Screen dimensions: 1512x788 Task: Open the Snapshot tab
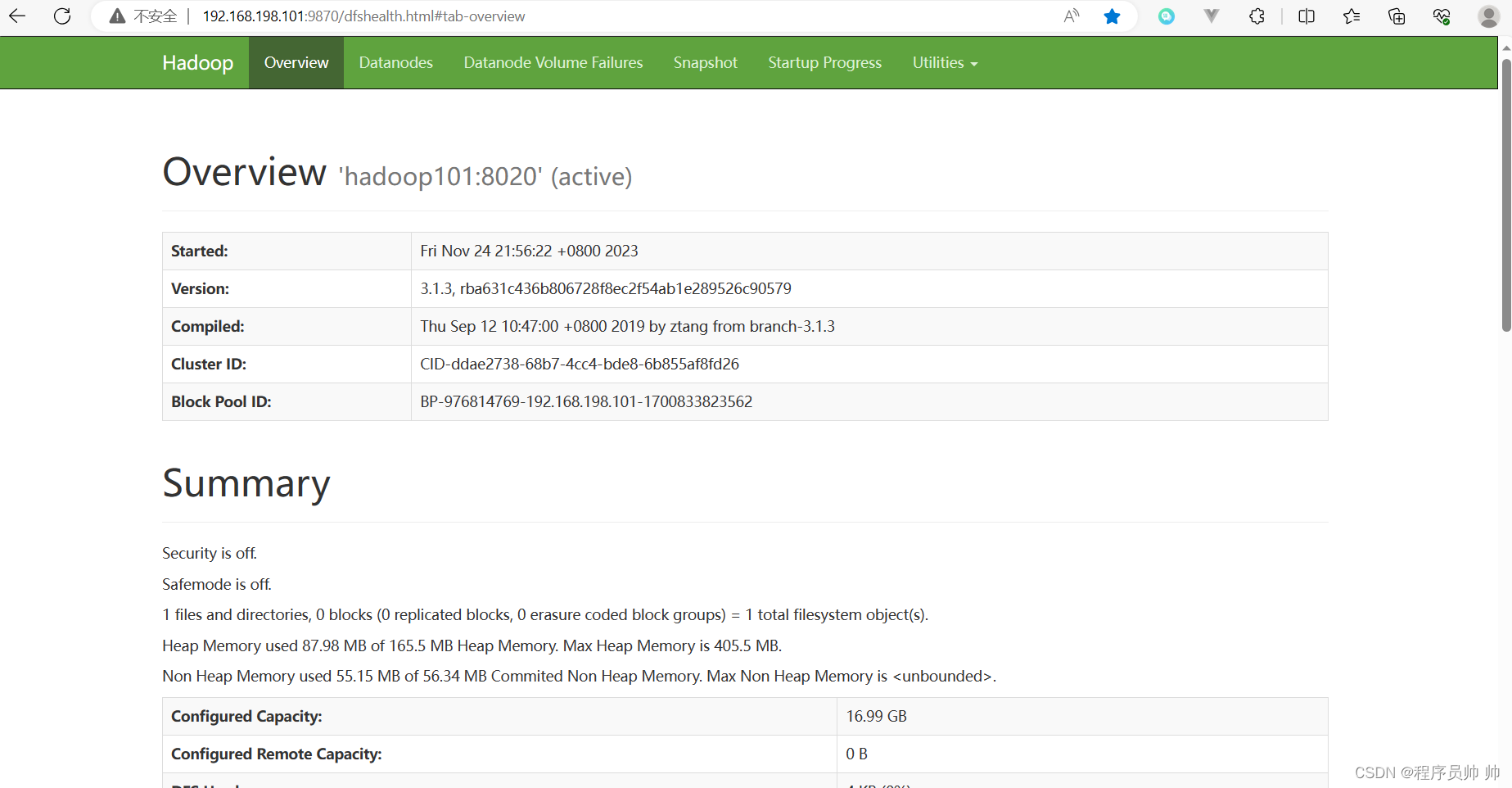coord(706,63)
